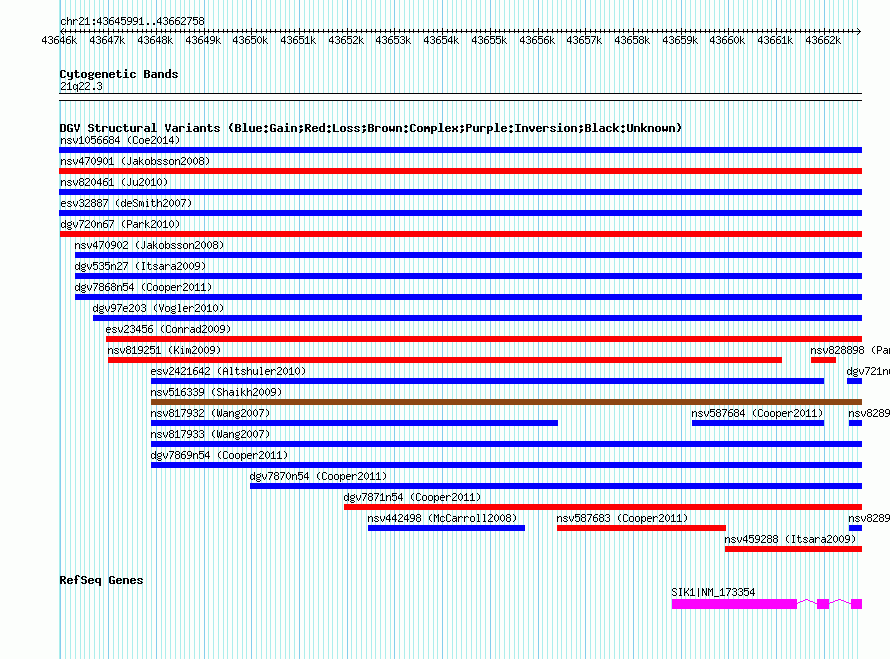This screenshot has height=659, width=890.
Task: Open nsv470902 (Jakobsson2008) variant
Action: pos(149,245)
